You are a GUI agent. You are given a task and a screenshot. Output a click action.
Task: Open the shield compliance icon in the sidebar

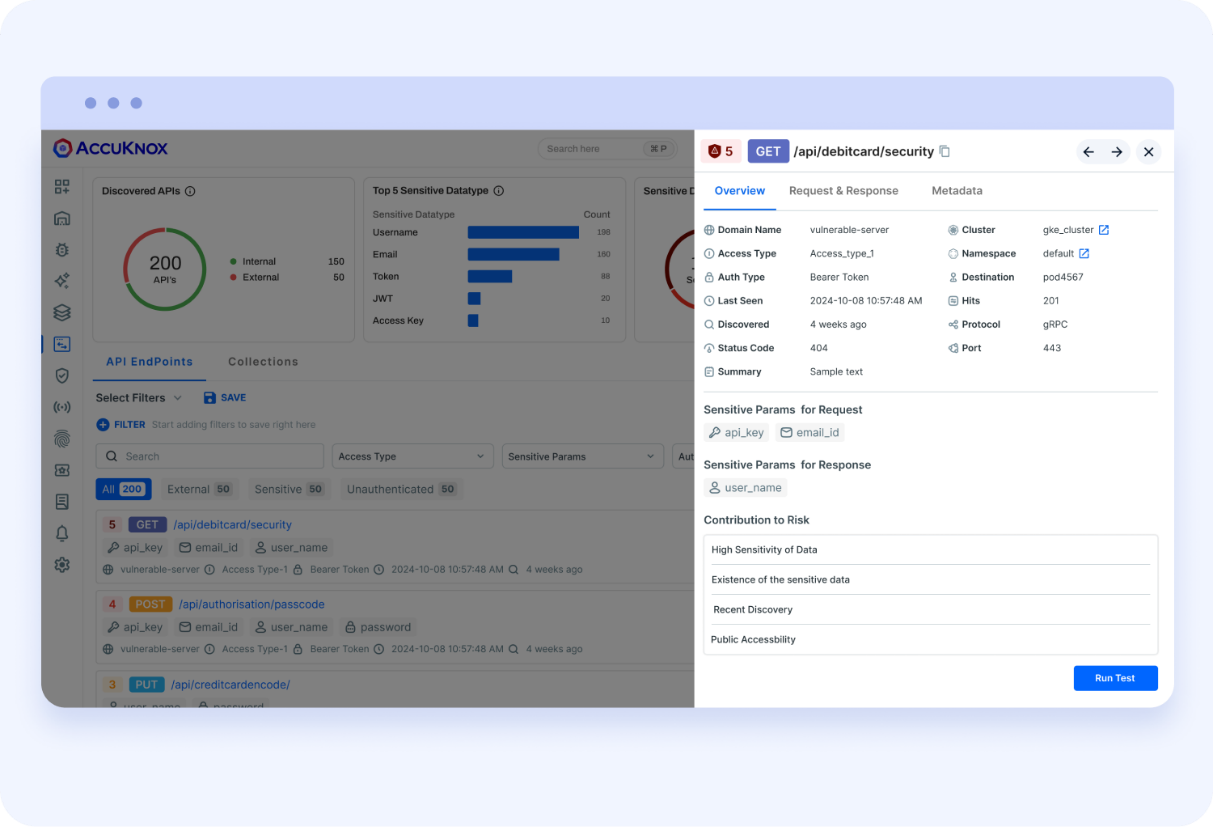[x=61, y=375]
